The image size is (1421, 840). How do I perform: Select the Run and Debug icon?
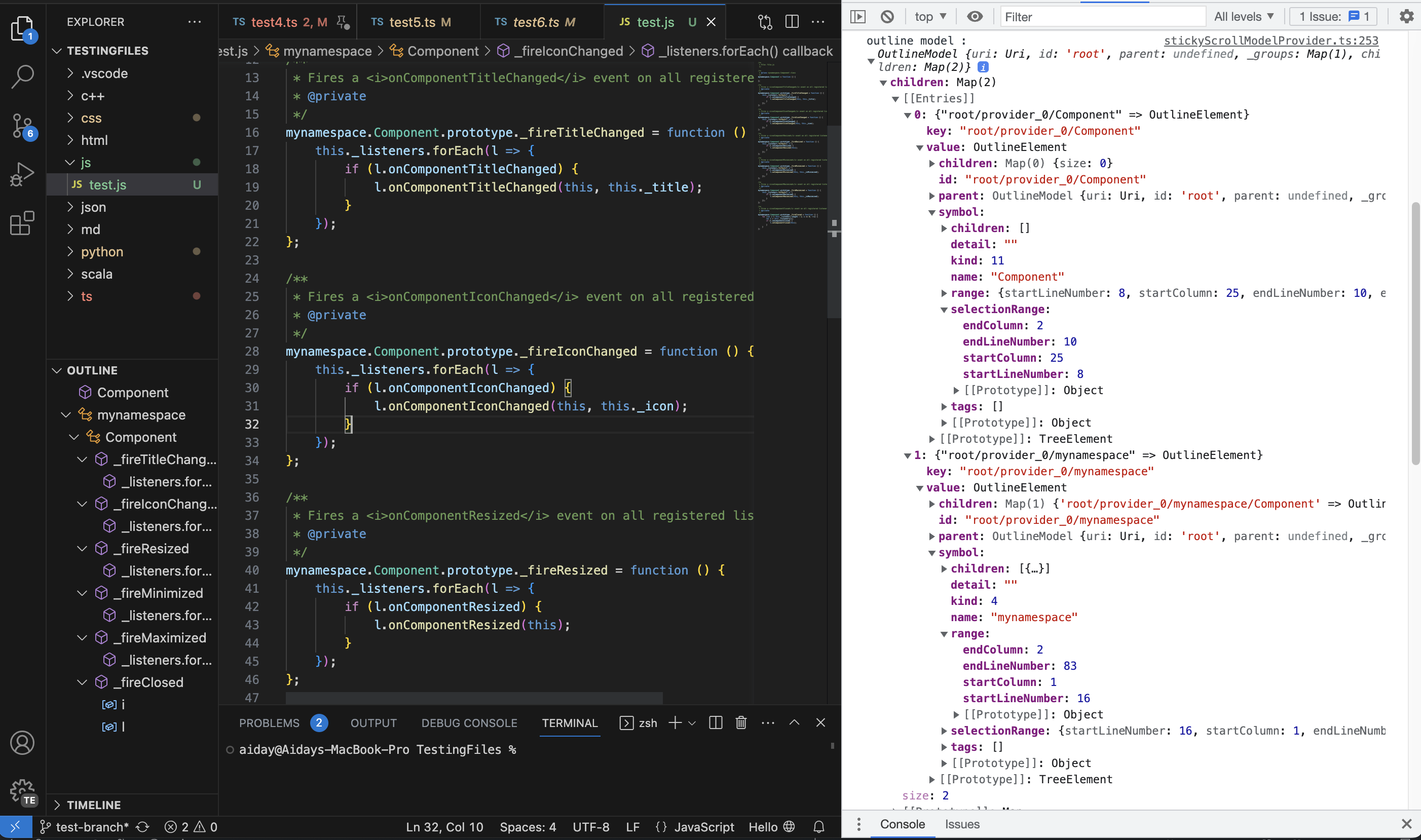[22, 173]
